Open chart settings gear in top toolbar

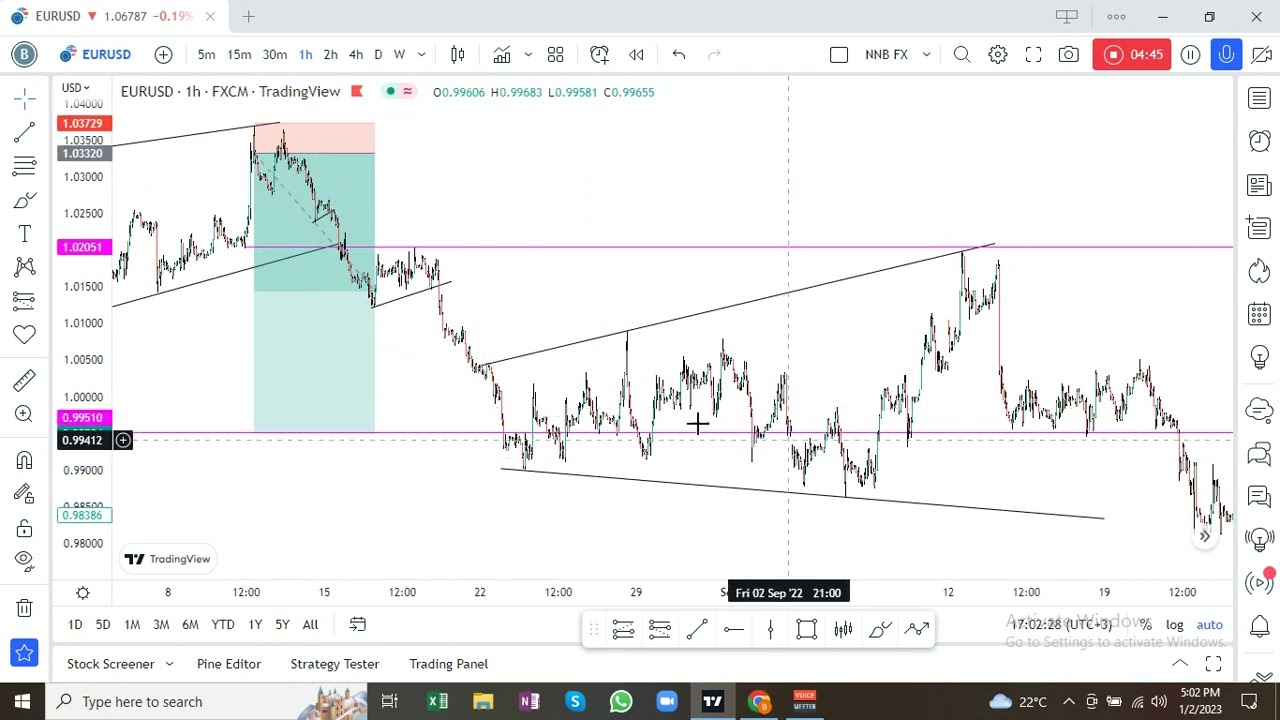click(998, 54)
